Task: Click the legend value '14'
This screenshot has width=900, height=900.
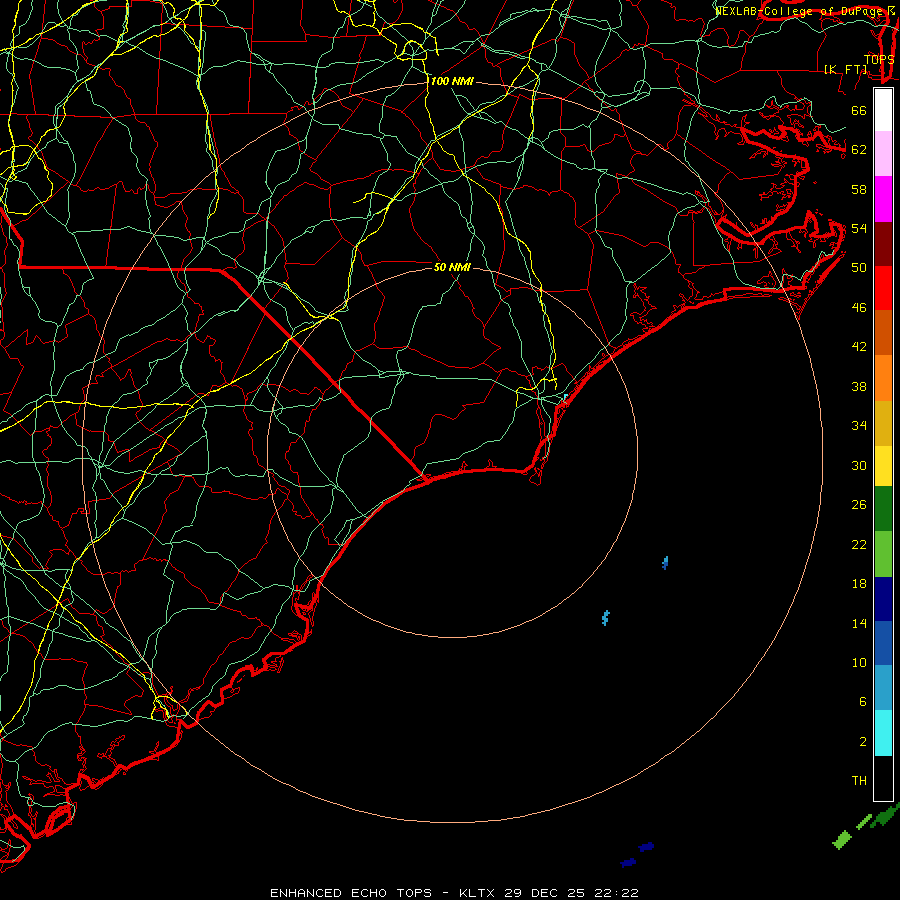Action: pyautogui.click(x=859, y=623)
